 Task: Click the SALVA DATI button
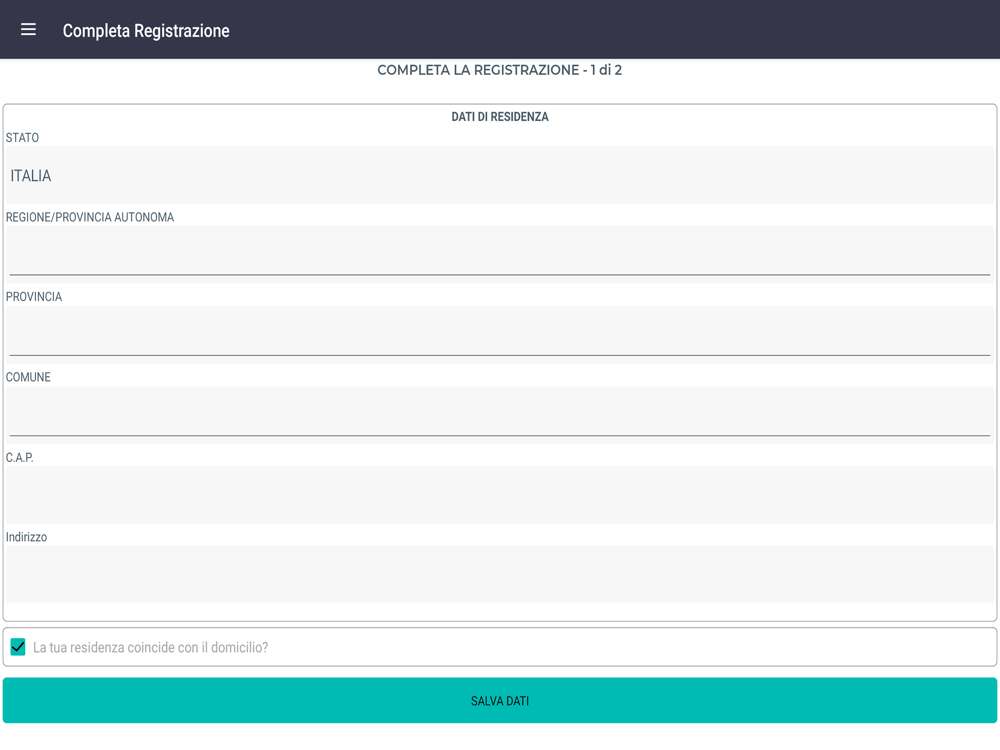[x=500, y=700]
